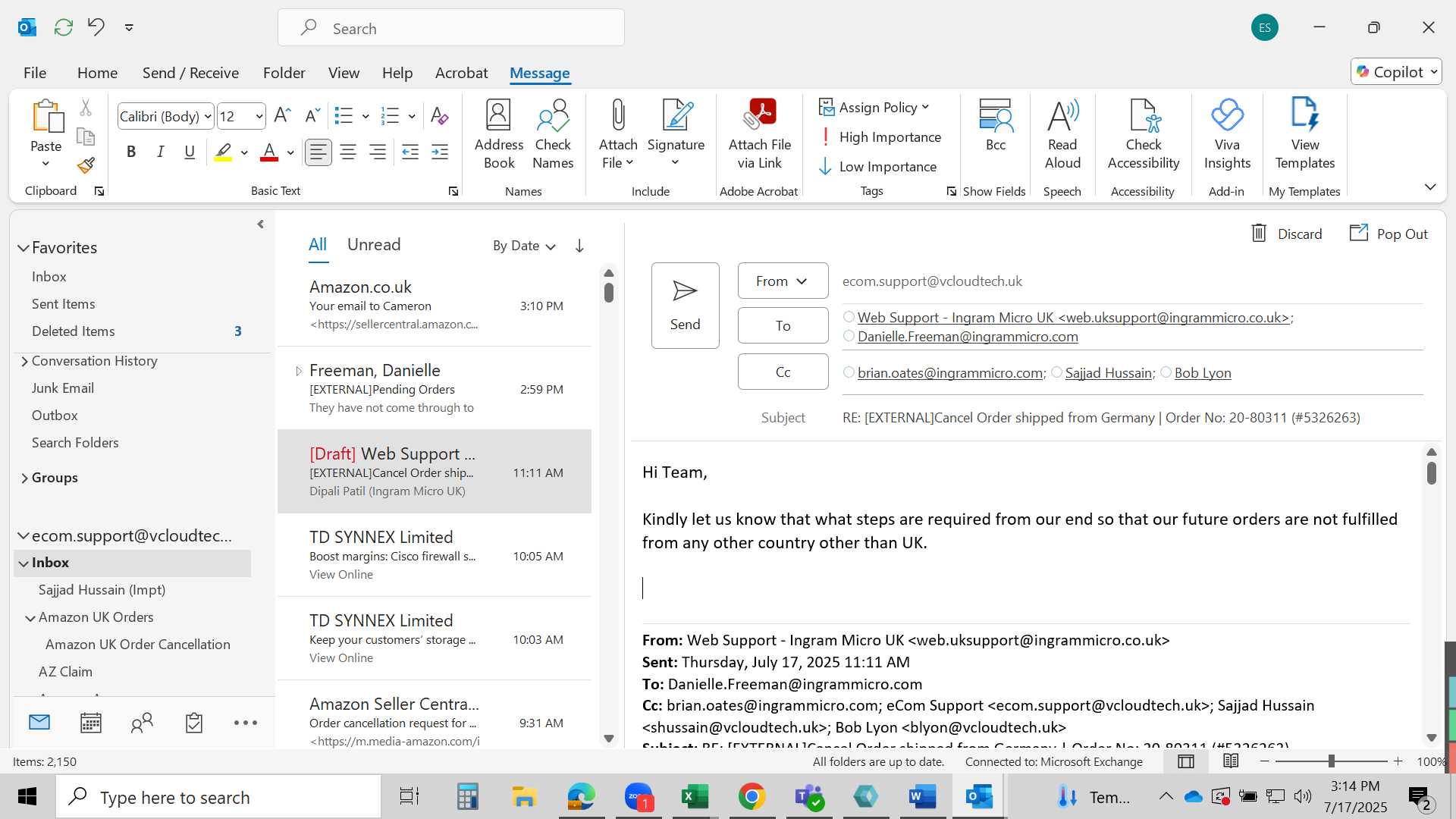Open Tasks clipboard icon
Viewport: 1456px width, 819px height.
(194, 723)
